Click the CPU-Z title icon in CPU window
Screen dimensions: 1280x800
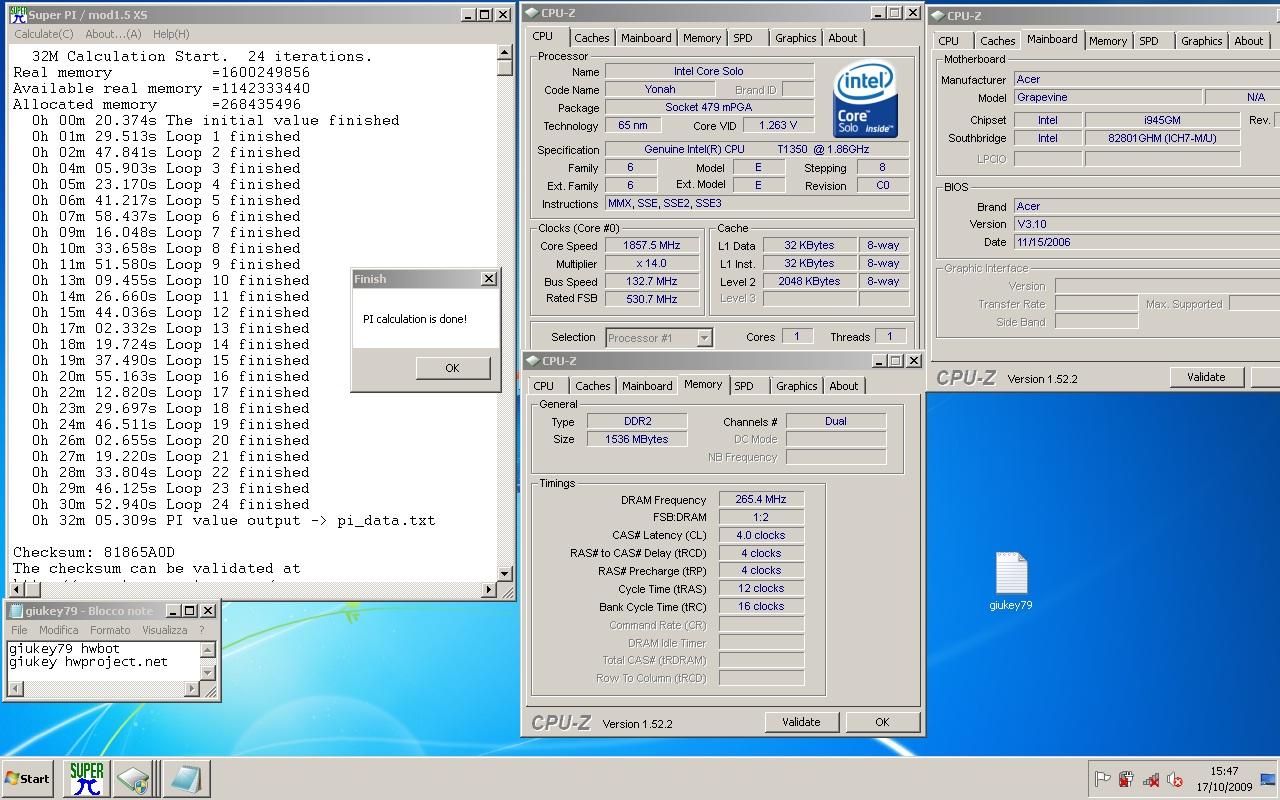point(531,13)
